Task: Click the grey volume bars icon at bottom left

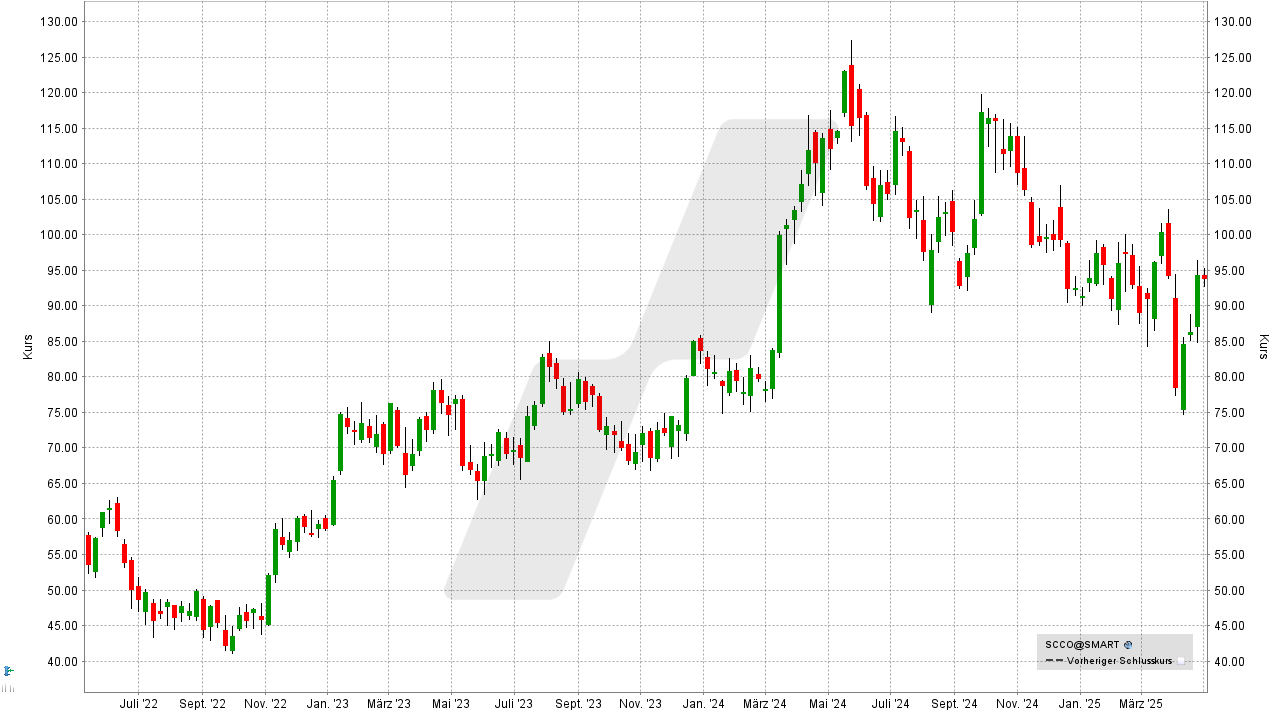Action: tap(8, 687)
